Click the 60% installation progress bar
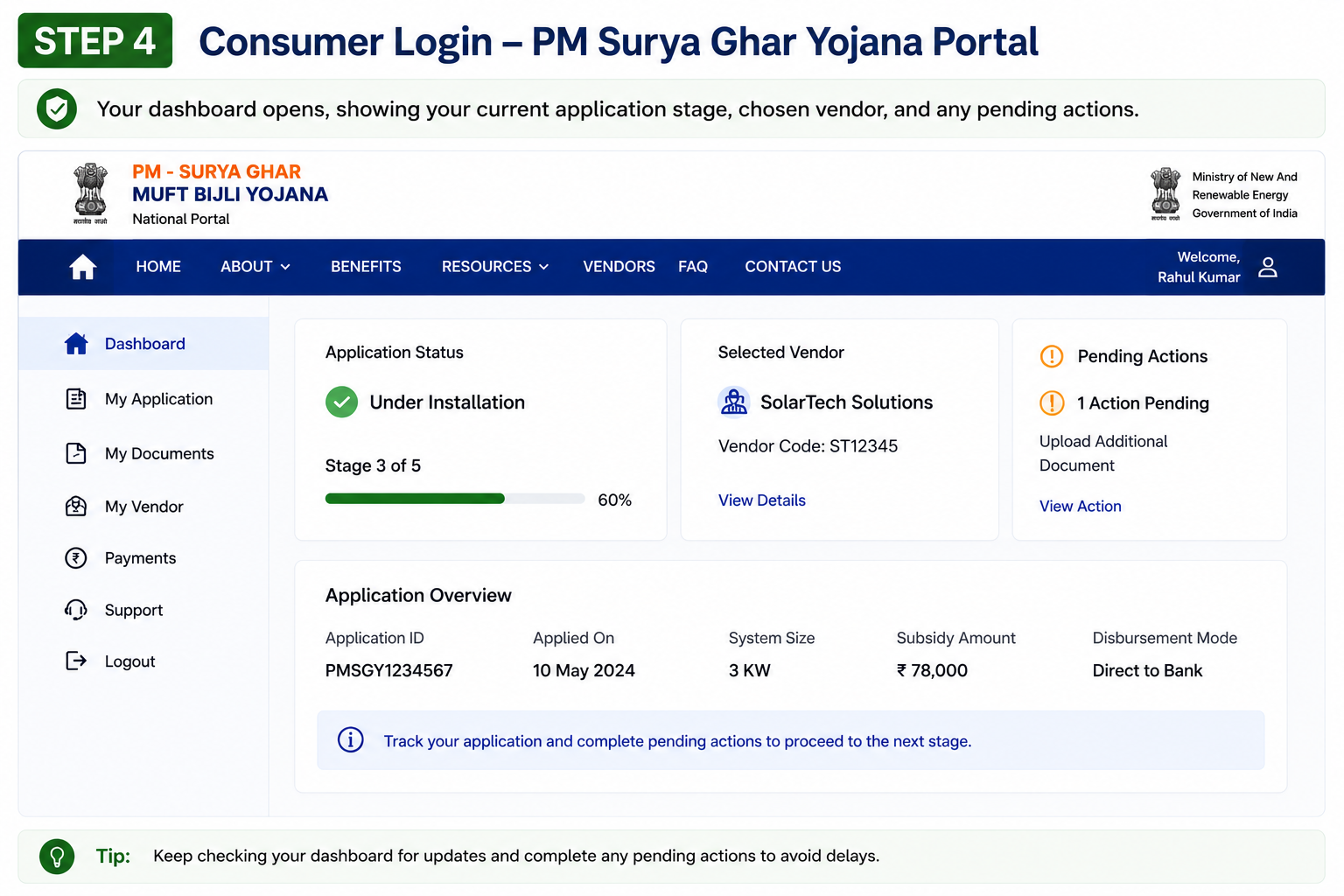Image resolution: width=1344 pixels, height=896 pixels. [x=455, y=499]
